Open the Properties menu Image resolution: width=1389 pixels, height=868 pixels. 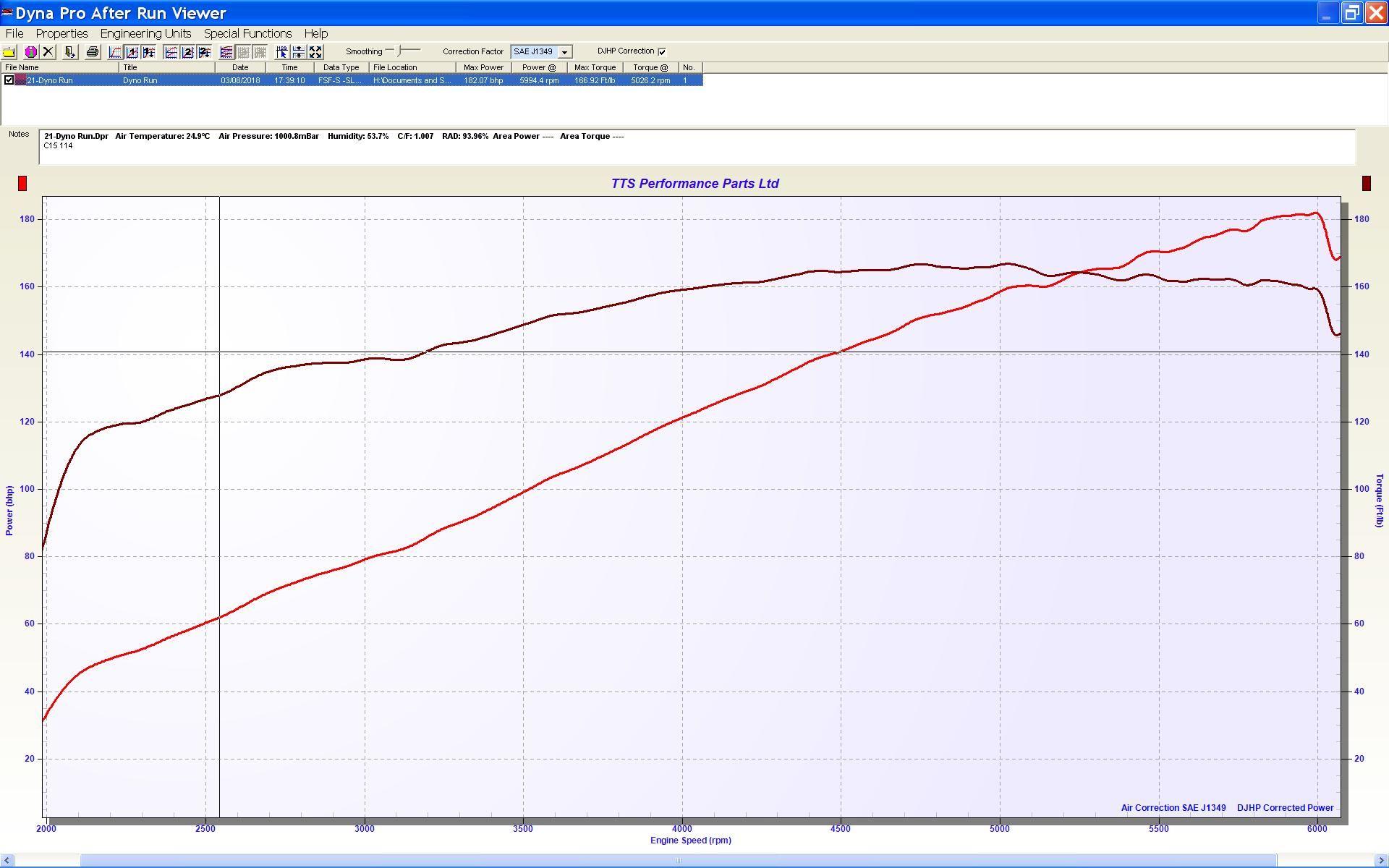point(61,33)
